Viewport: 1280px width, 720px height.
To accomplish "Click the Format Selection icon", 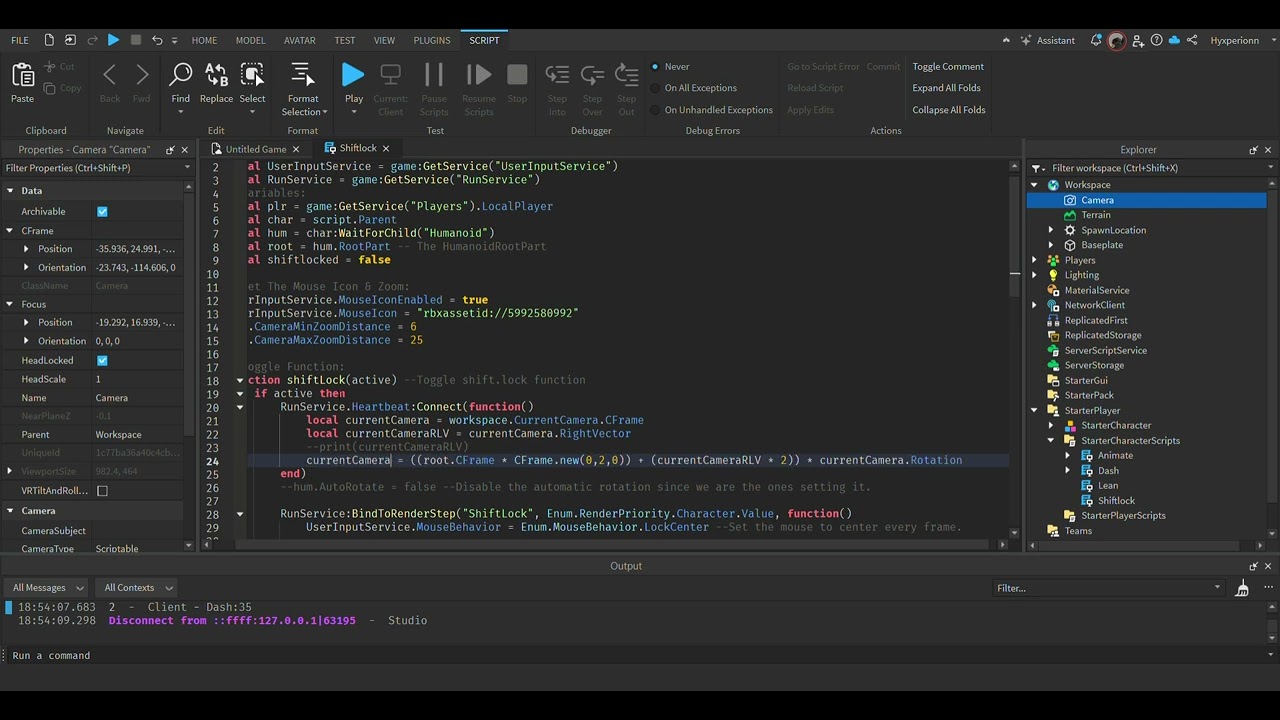I will 302,75.
